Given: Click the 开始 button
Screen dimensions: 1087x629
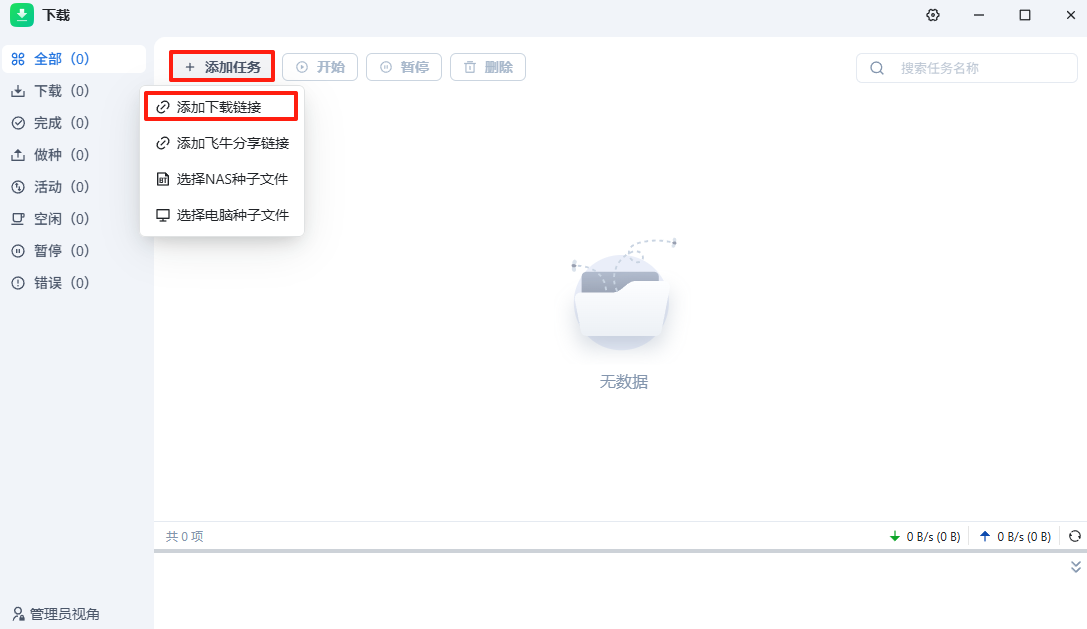Looking at the screenshot, I should click(320, 67).
